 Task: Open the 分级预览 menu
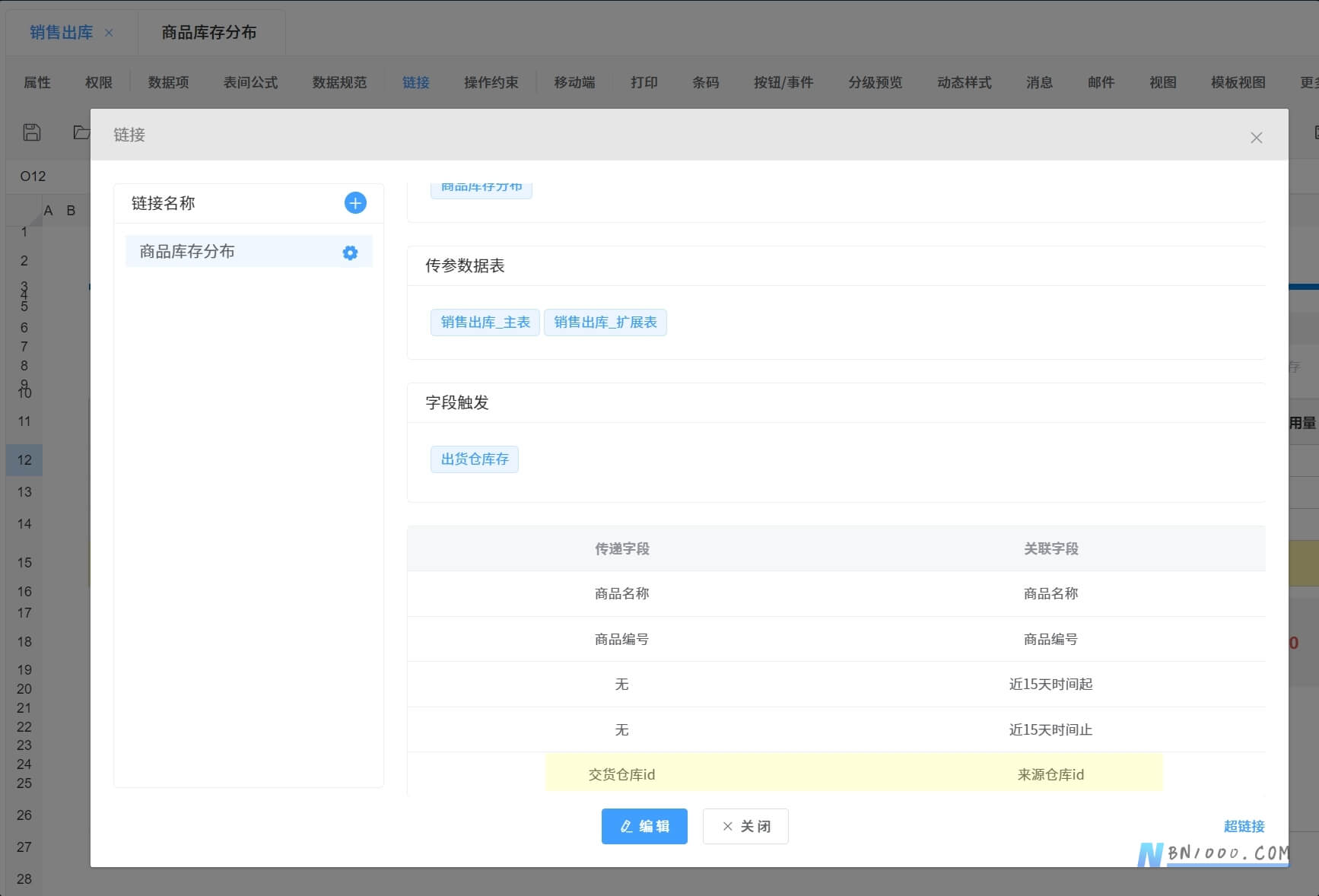tap(876, 82)
